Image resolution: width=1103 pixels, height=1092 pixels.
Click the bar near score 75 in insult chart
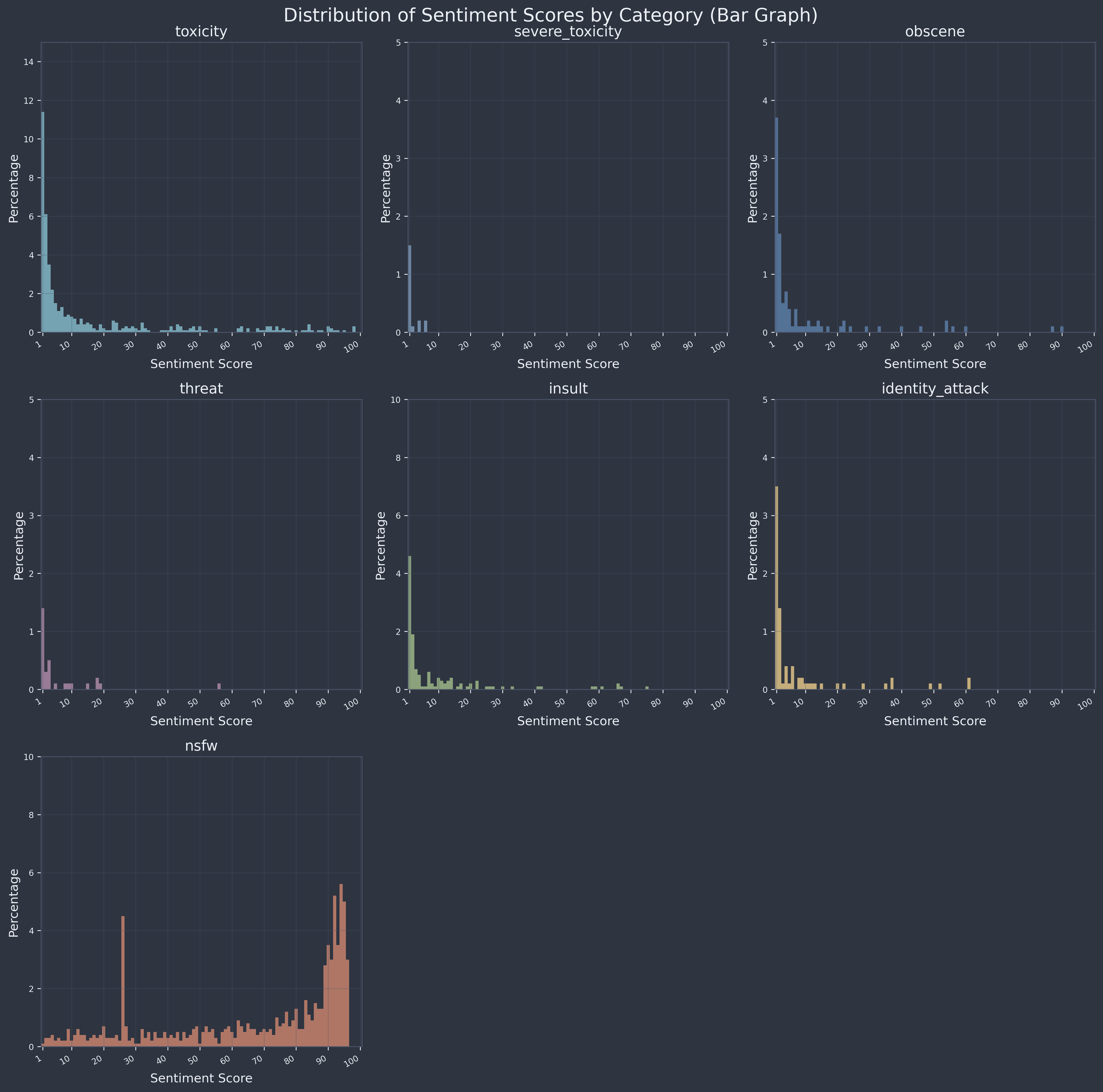pos(647,688)
